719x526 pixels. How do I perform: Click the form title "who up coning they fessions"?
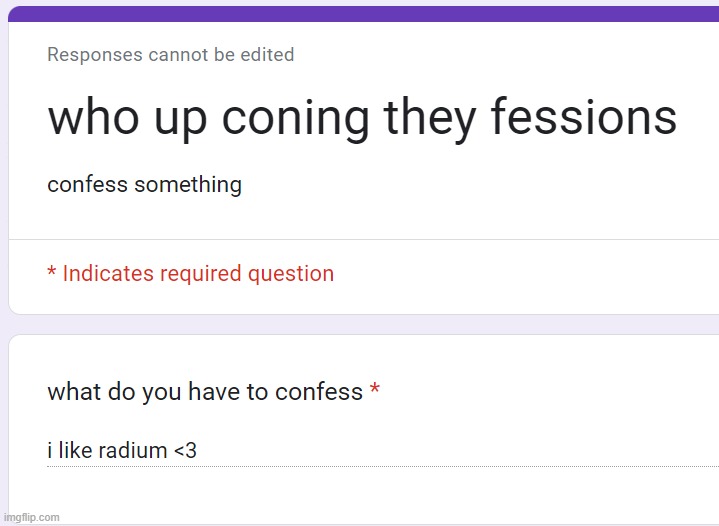[x=362, y=119]
